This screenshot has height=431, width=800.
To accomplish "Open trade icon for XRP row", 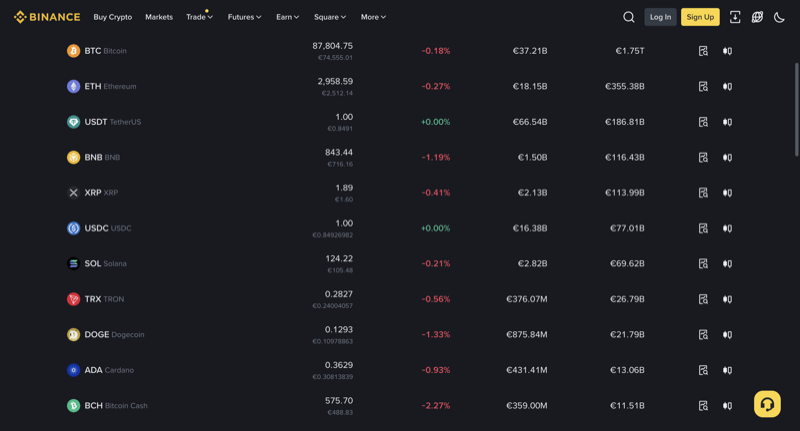I will click(x=728, y=193).
